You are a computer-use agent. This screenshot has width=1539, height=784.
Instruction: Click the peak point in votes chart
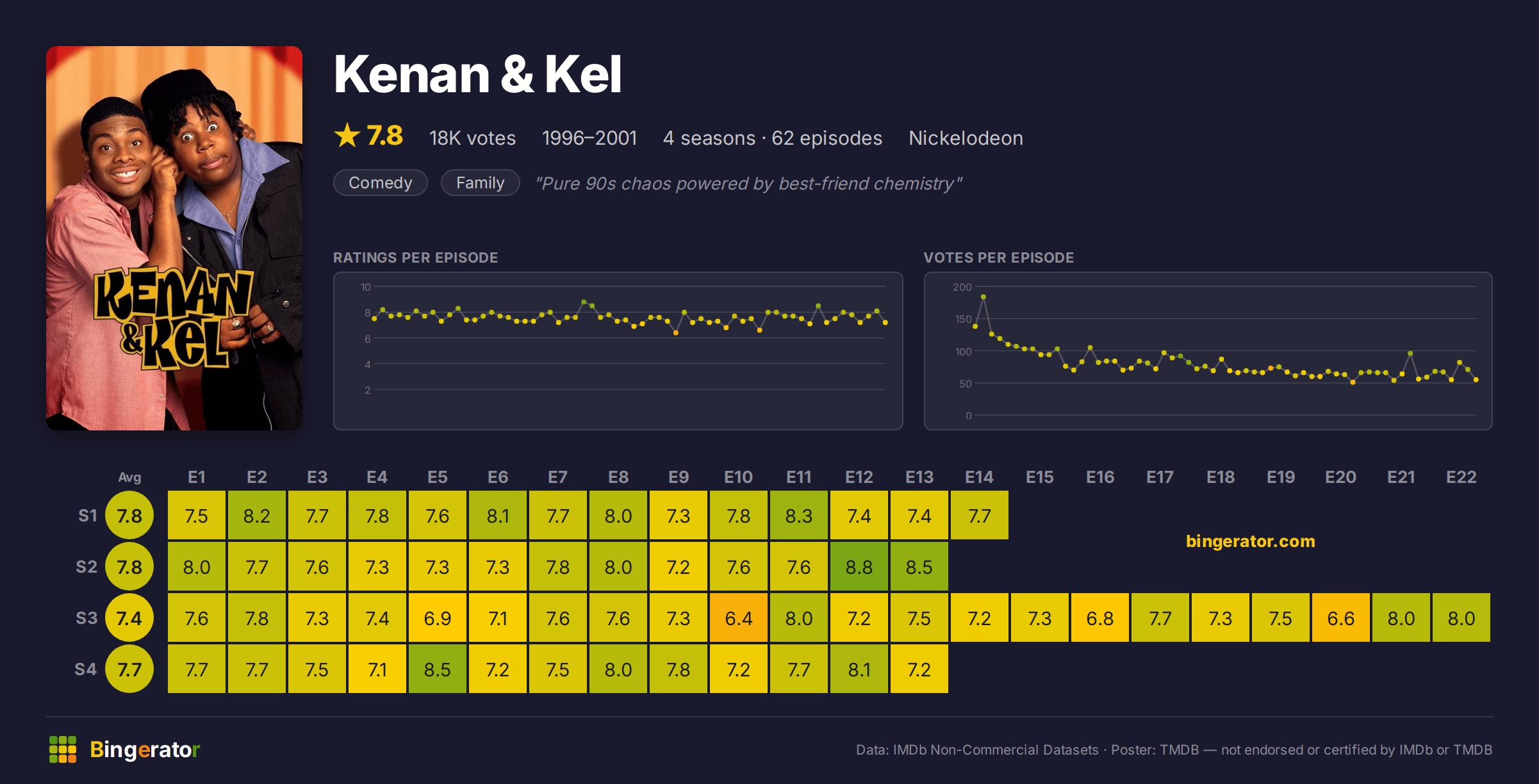[x=983, y=297]
